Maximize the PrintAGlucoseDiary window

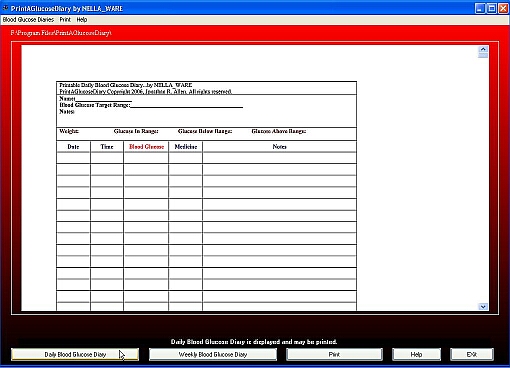point(492,8)
